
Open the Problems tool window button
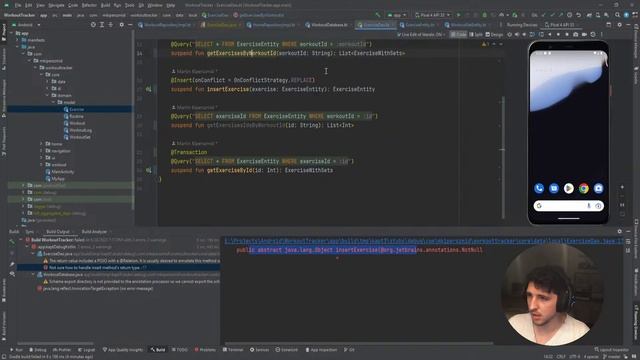point(205,350)
